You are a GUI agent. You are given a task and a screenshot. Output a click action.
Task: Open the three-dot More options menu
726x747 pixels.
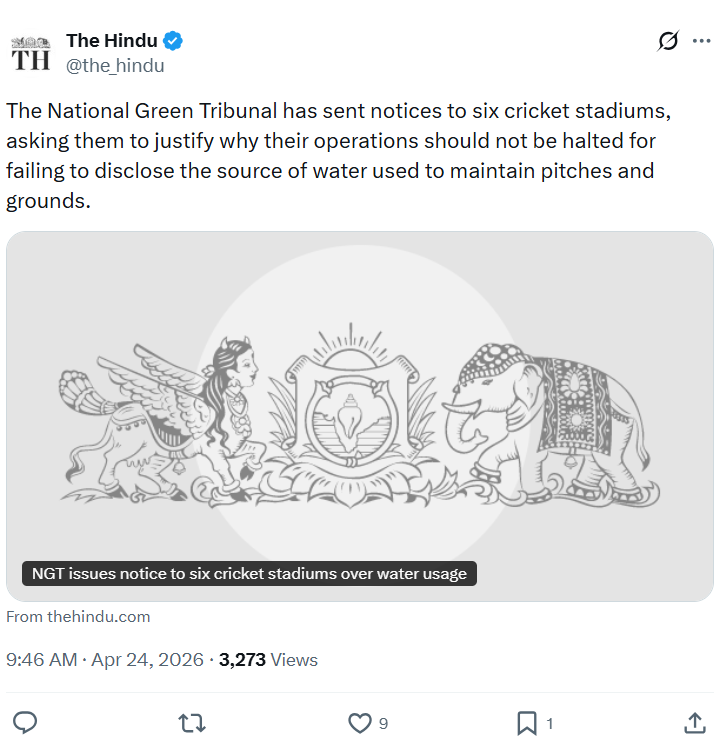point(701,41)
